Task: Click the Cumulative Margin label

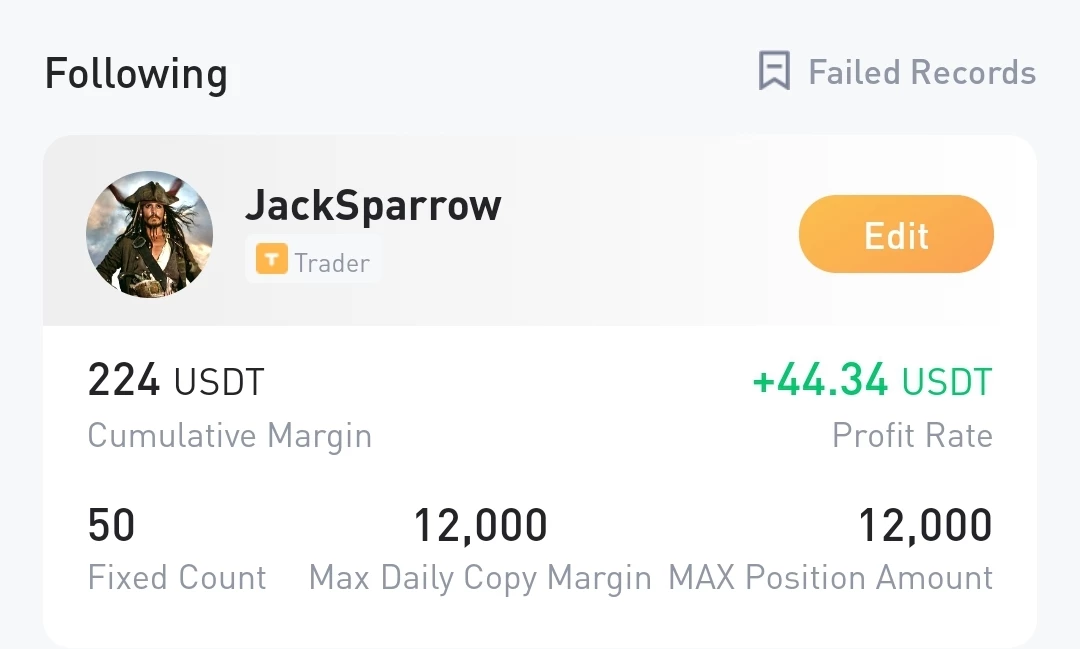Action: pyautogui.click(x=229, y=436)
